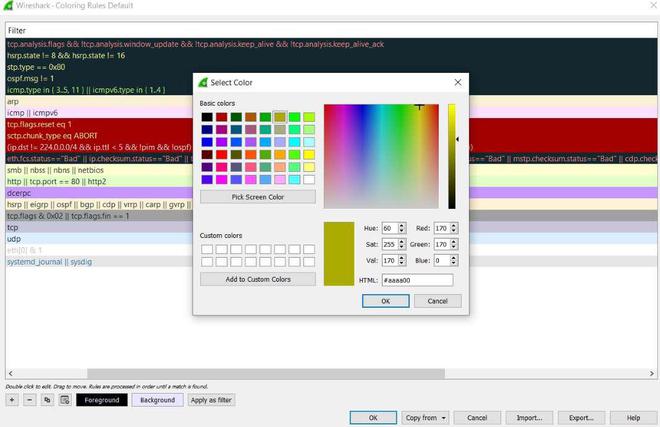Click the large olive color preview box

[x=339, y=254]
